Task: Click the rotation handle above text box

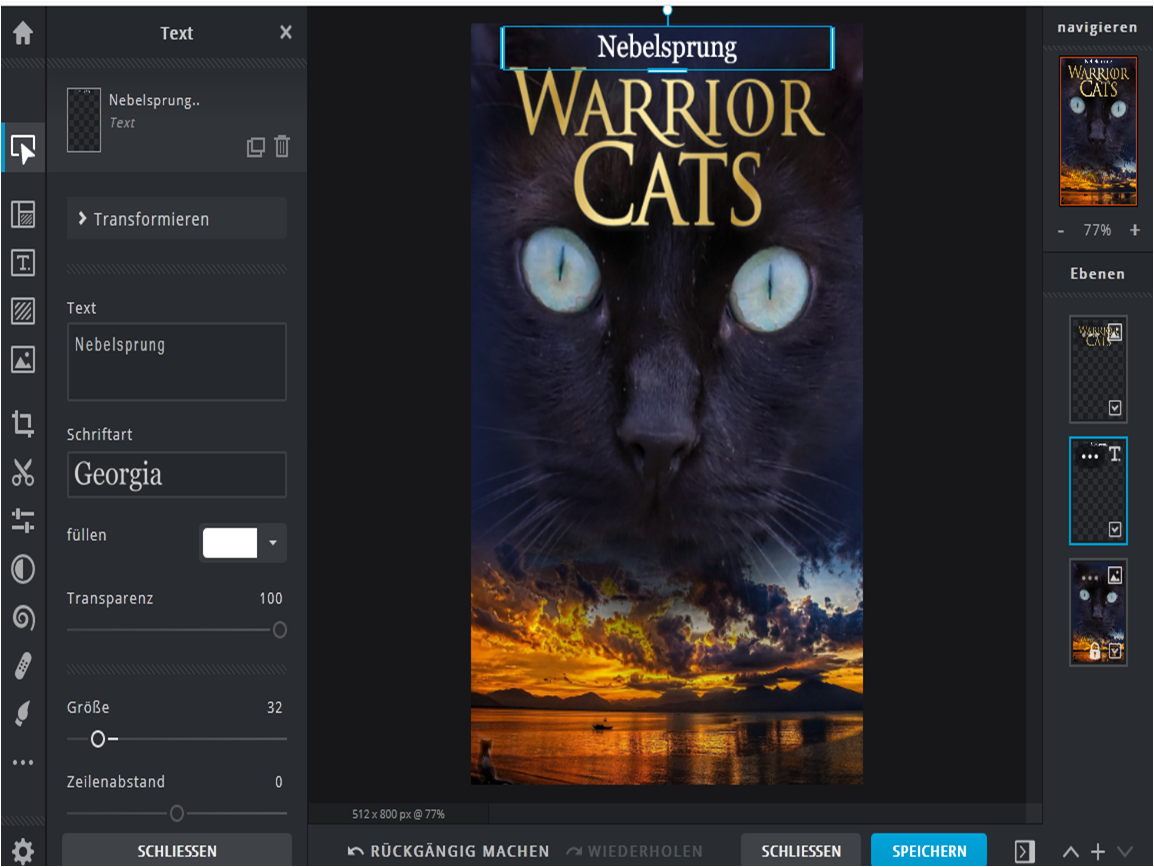Action: coord(667,10)
